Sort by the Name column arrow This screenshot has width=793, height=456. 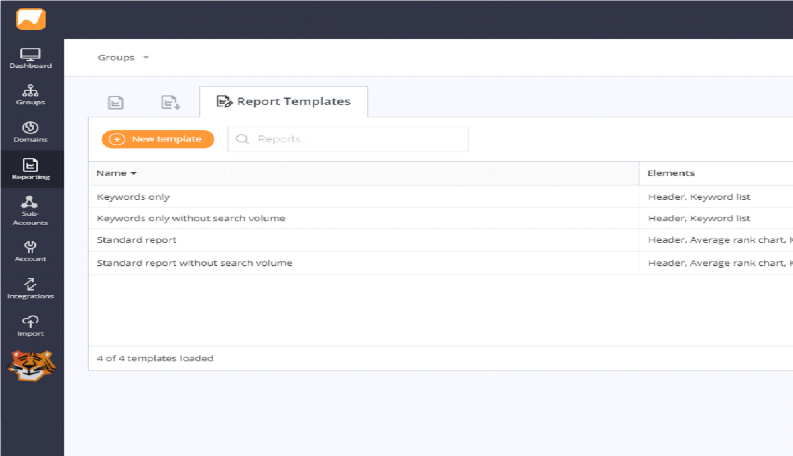134,173
